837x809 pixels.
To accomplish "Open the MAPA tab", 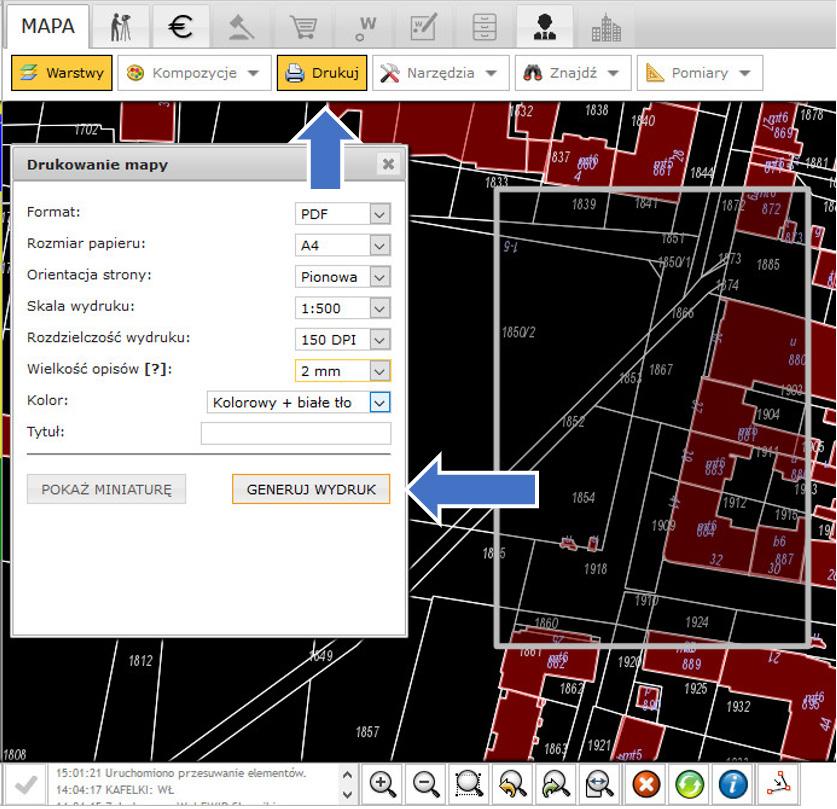I will [x=48, y=26].
